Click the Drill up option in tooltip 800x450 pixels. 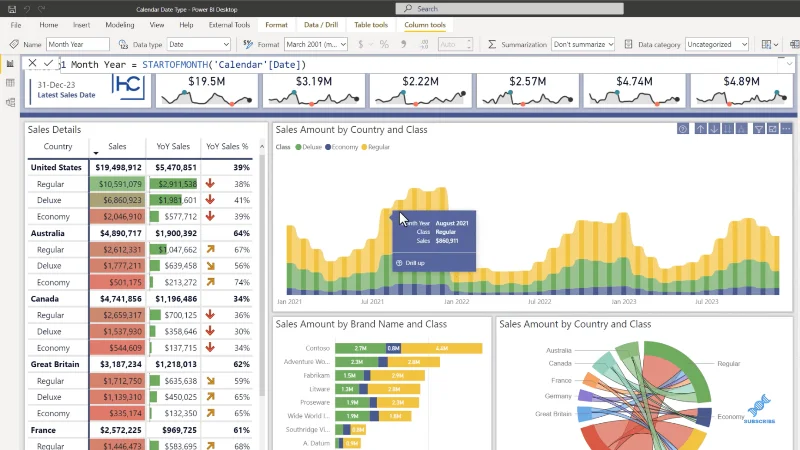click(x=410, y=263)
